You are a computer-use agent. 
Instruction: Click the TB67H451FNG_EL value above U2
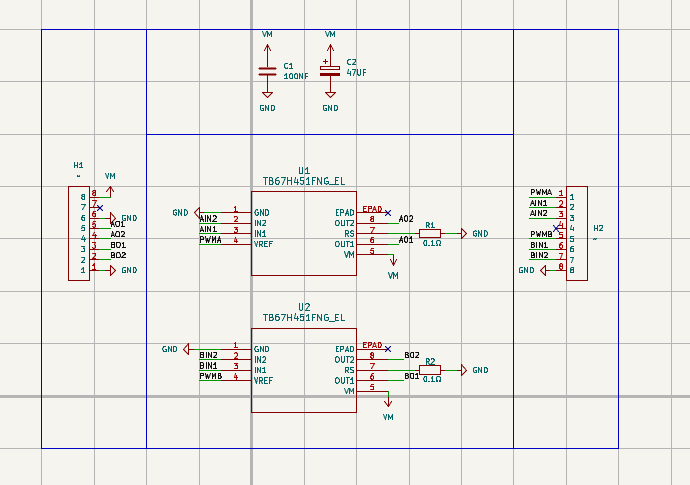pyautogui.click(x=304, y=318)
